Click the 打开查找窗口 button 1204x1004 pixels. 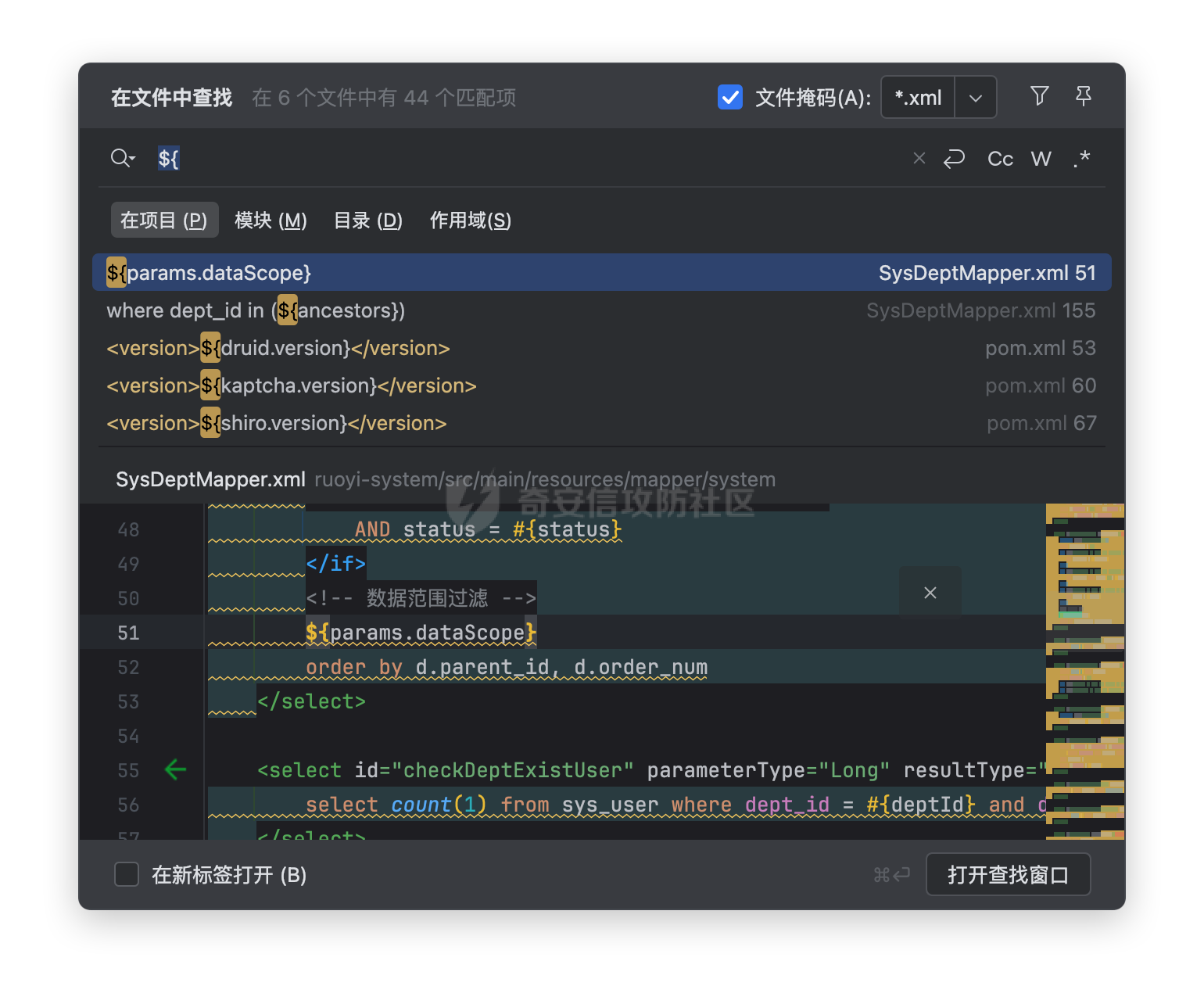1008,874
